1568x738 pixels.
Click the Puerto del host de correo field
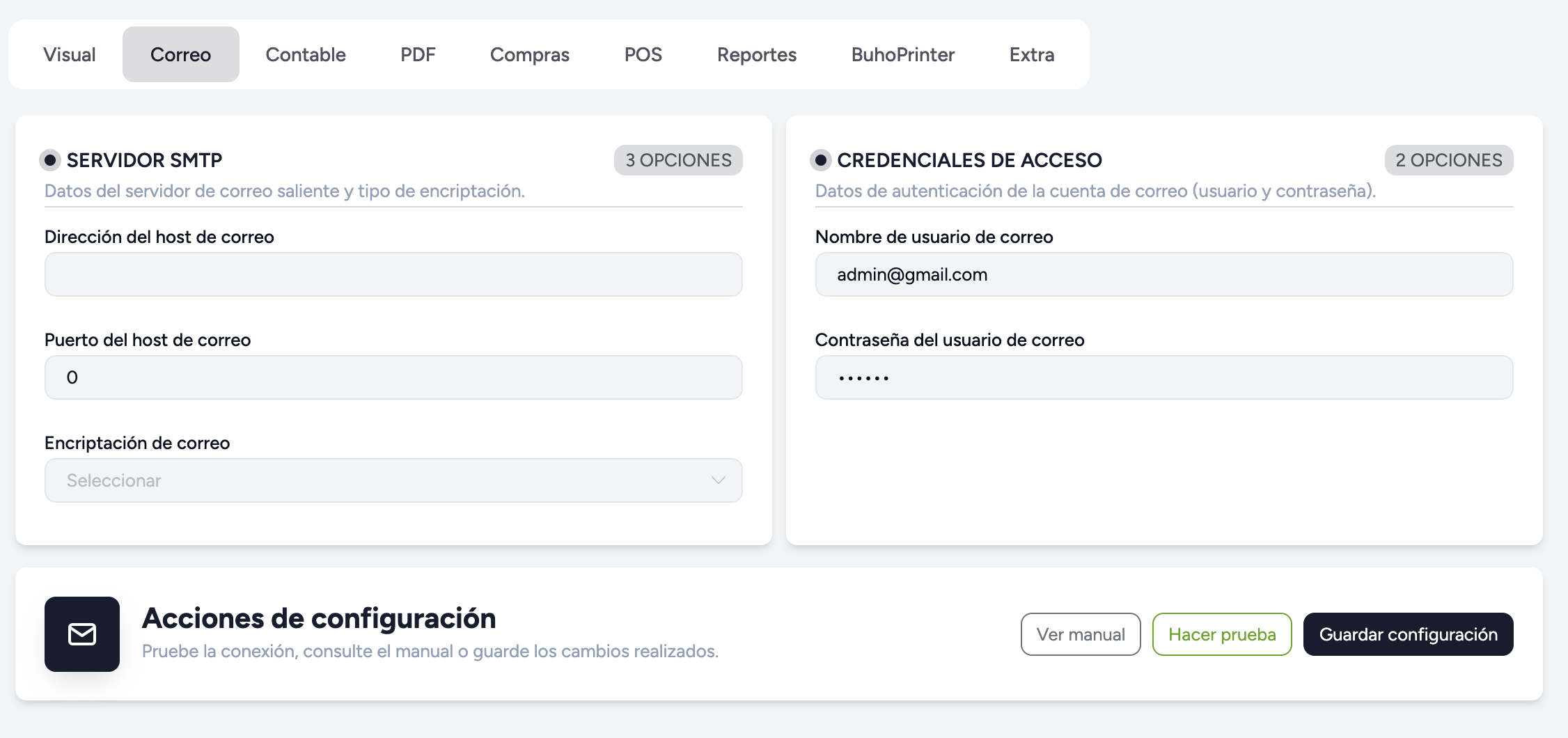(393, 377)
